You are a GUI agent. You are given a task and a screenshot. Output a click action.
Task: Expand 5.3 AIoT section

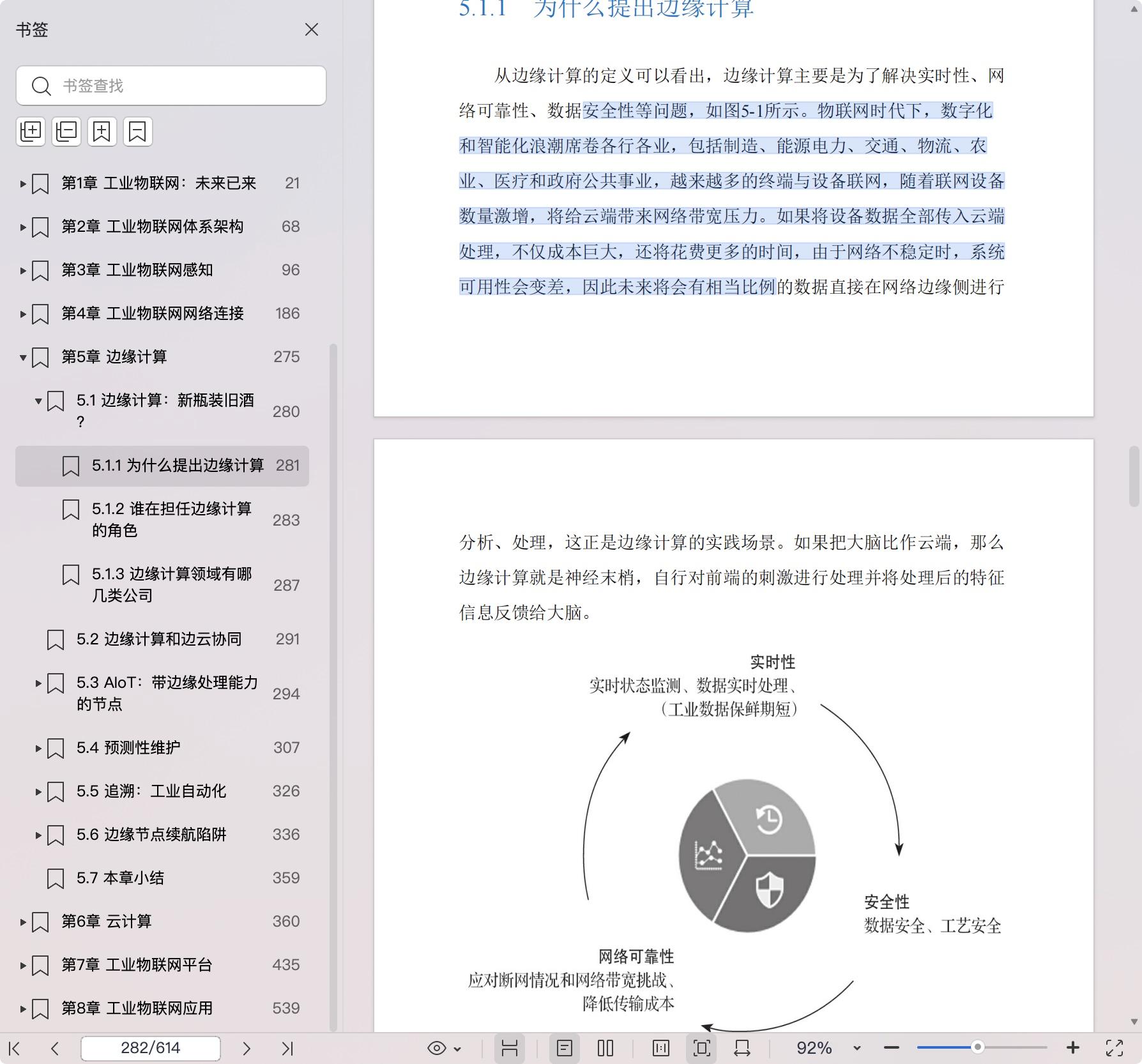[x=38, y=683]
